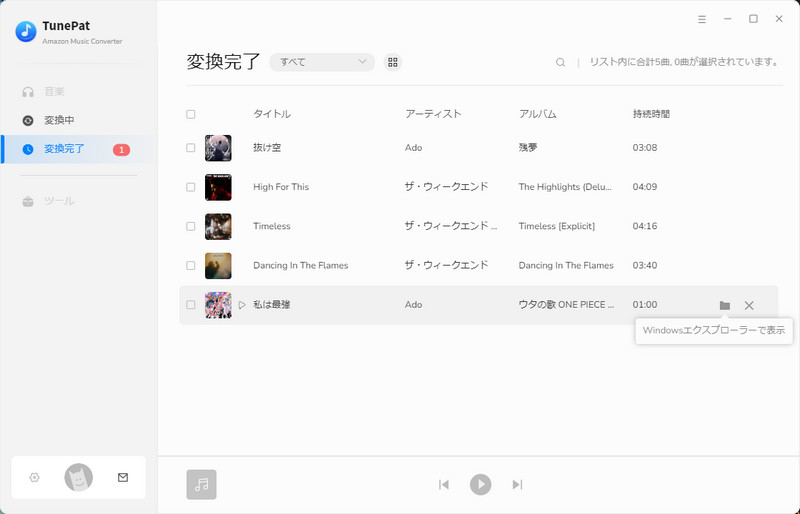Click duration 04:16
Image resolution: width=800 pixels, height=514 pixels.
(645, 226)
